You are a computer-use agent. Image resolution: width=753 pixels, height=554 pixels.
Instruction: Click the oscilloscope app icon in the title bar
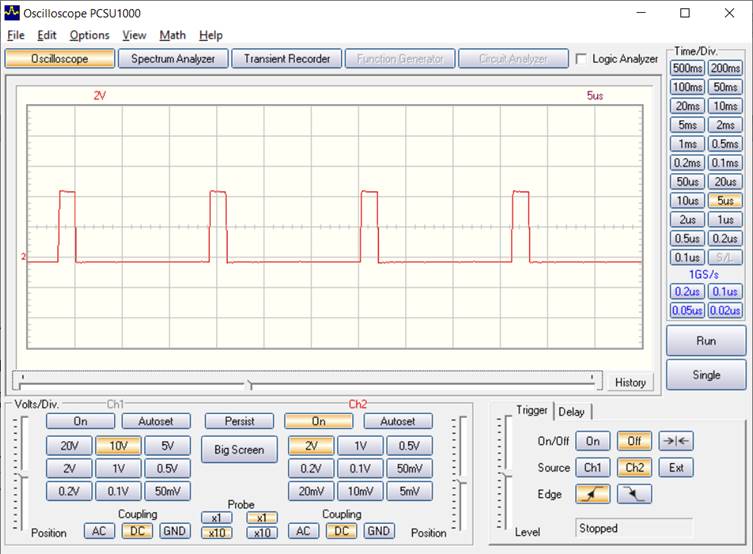pos(12,13)
